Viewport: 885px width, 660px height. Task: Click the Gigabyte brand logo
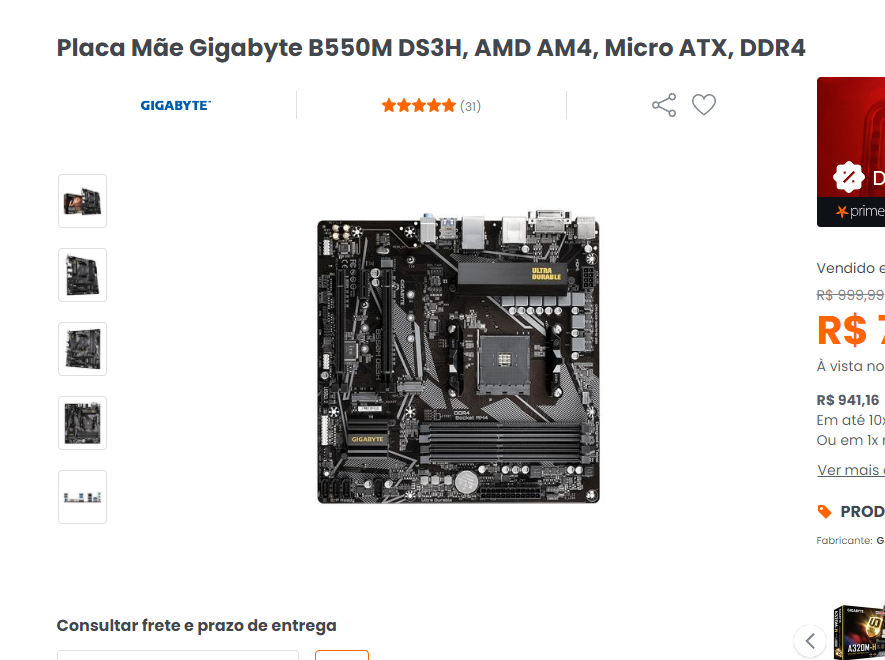click(176, 106)
